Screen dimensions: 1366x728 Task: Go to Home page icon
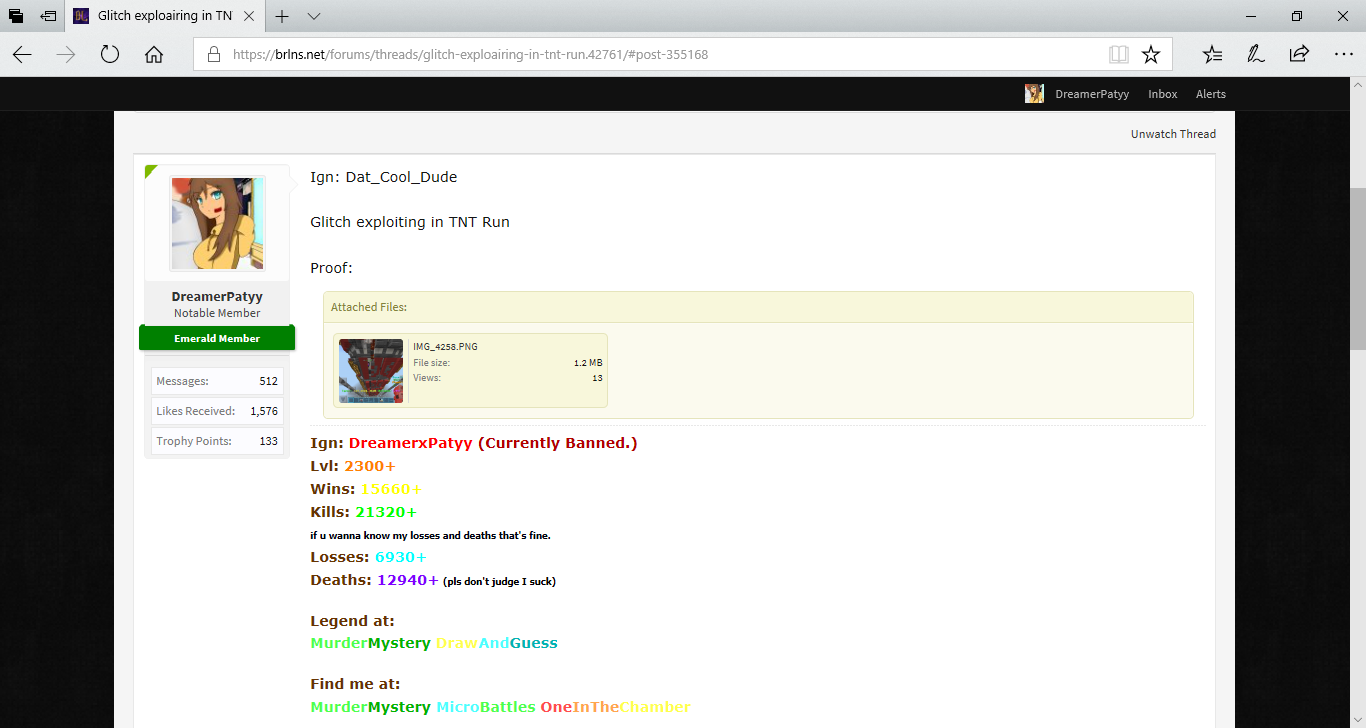(x=154, y=54)
